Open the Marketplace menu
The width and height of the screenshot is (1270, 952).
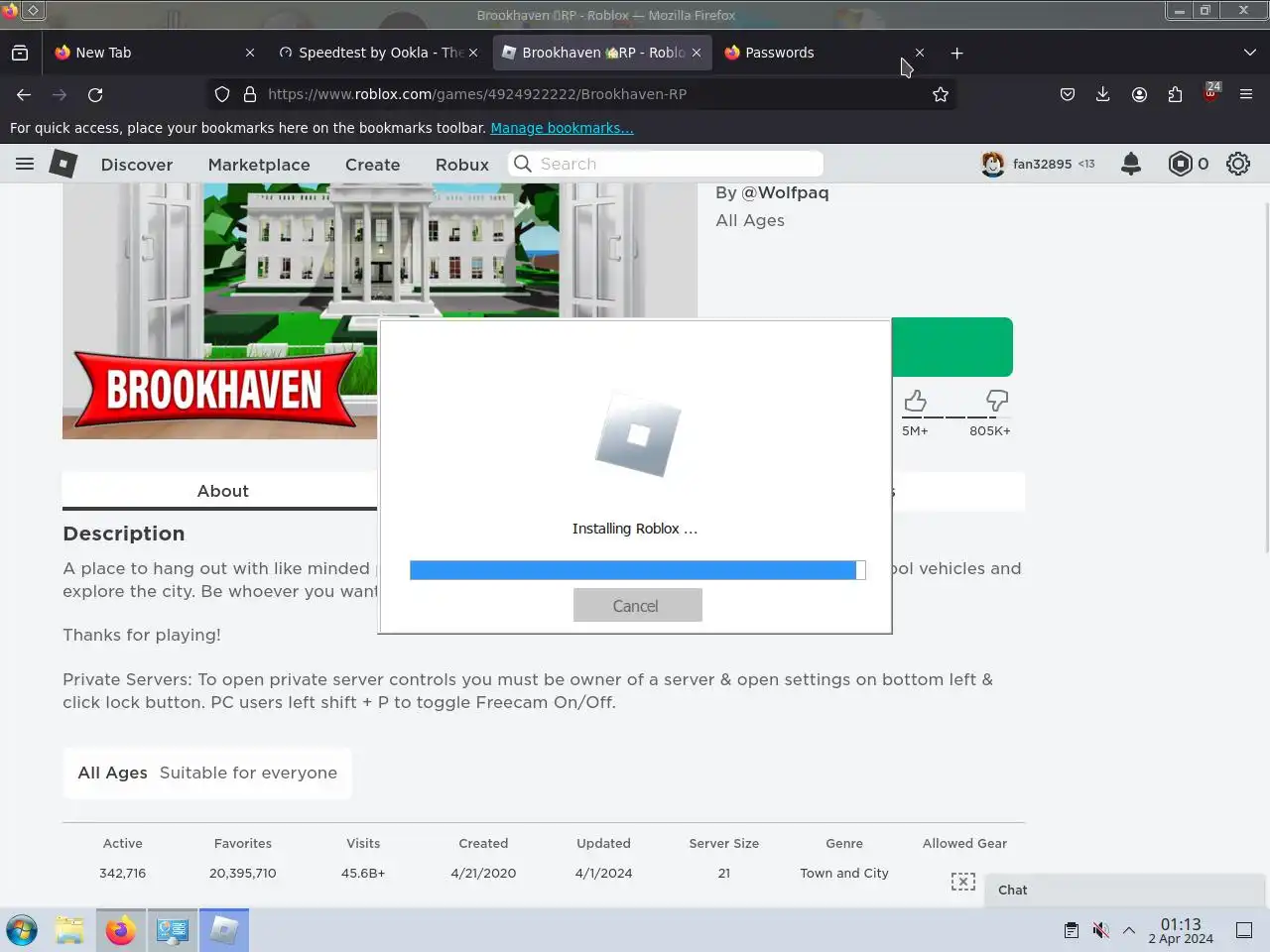(x=259, y=165)
